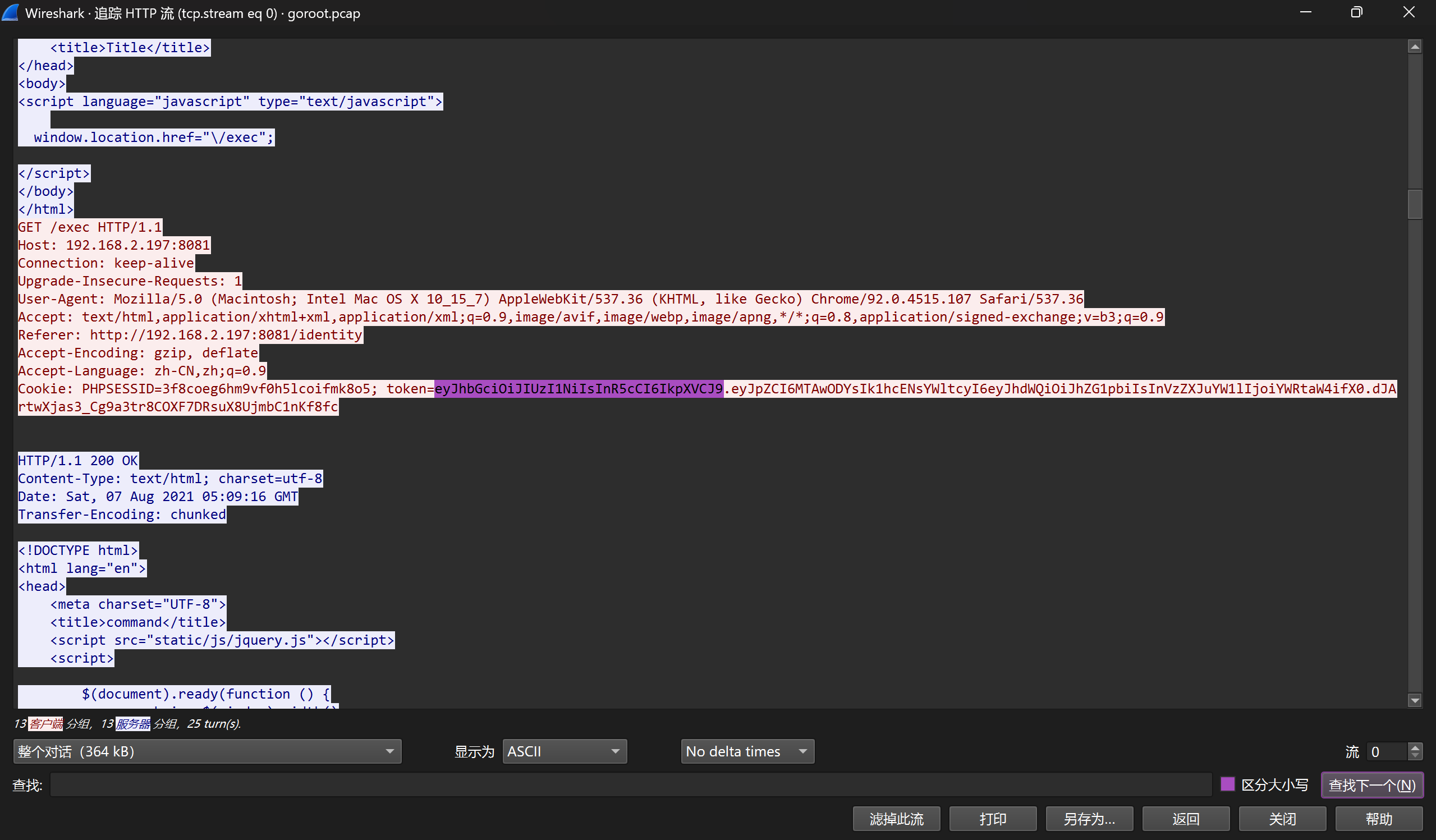The width and height of the screenshot is (1436, 840).
Task: Click the Host: 192.168.2.197:8081 line
Action: tap(114, 245)
